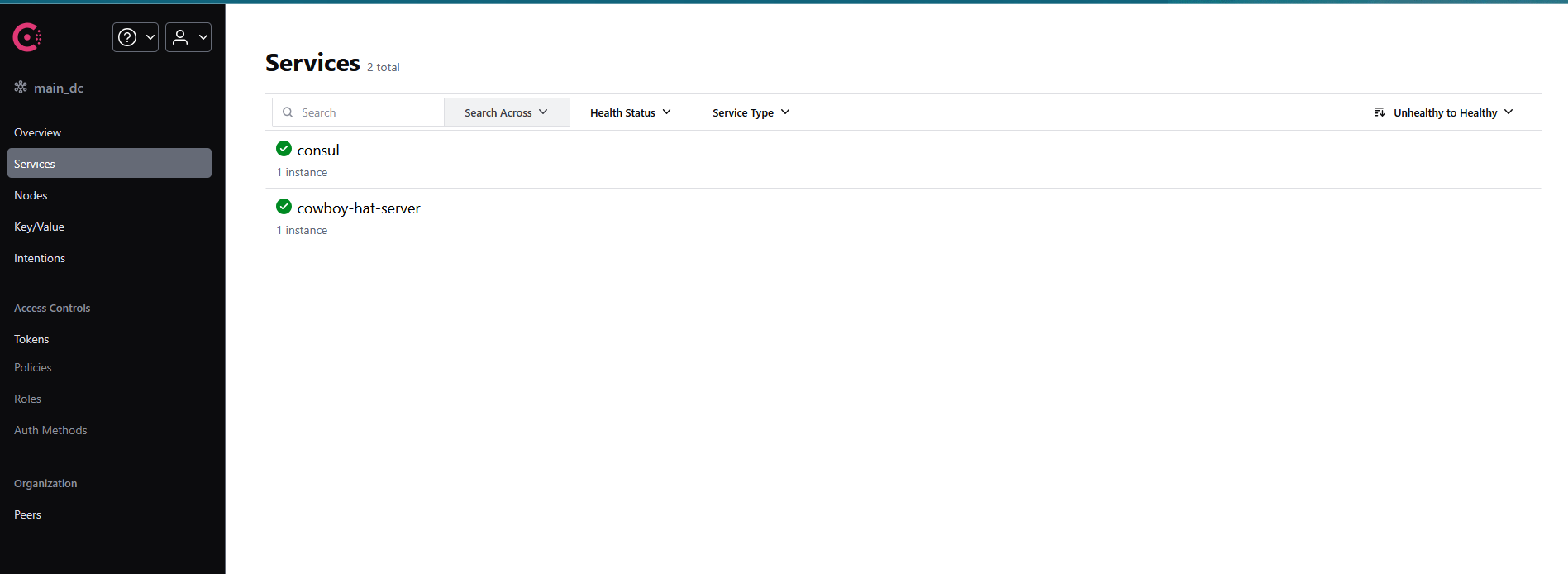Open the Health Status filter dropdown

pyautogui.click(x=630, y=112)
